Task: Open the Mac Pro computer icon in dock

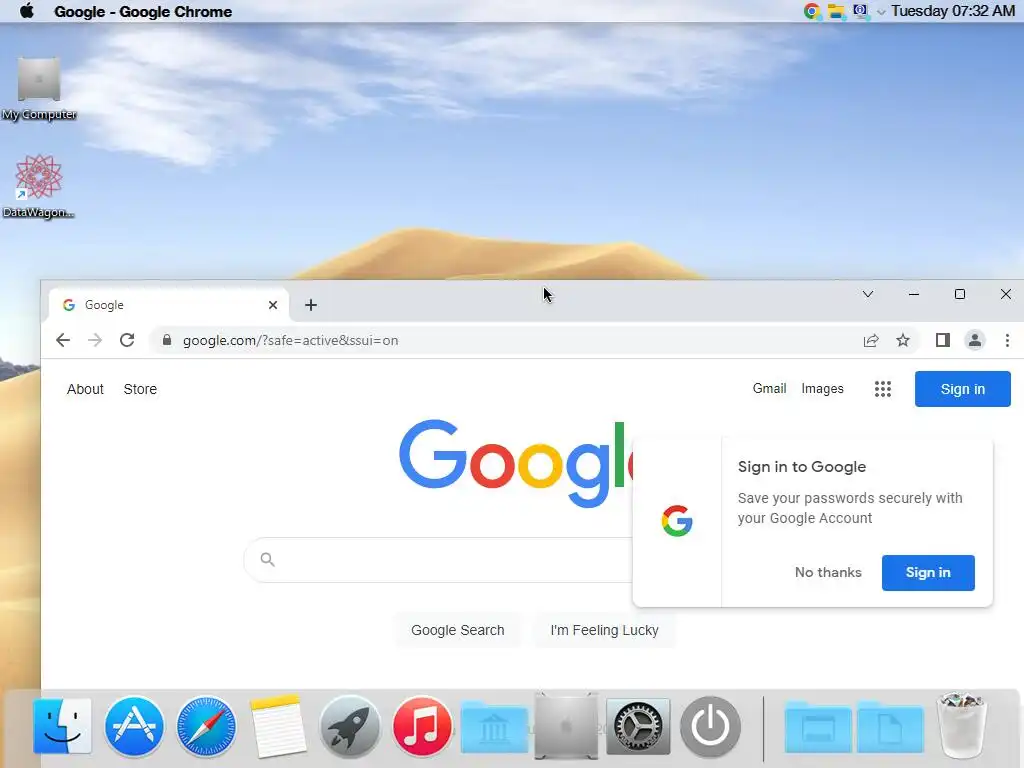Action: 566,726
